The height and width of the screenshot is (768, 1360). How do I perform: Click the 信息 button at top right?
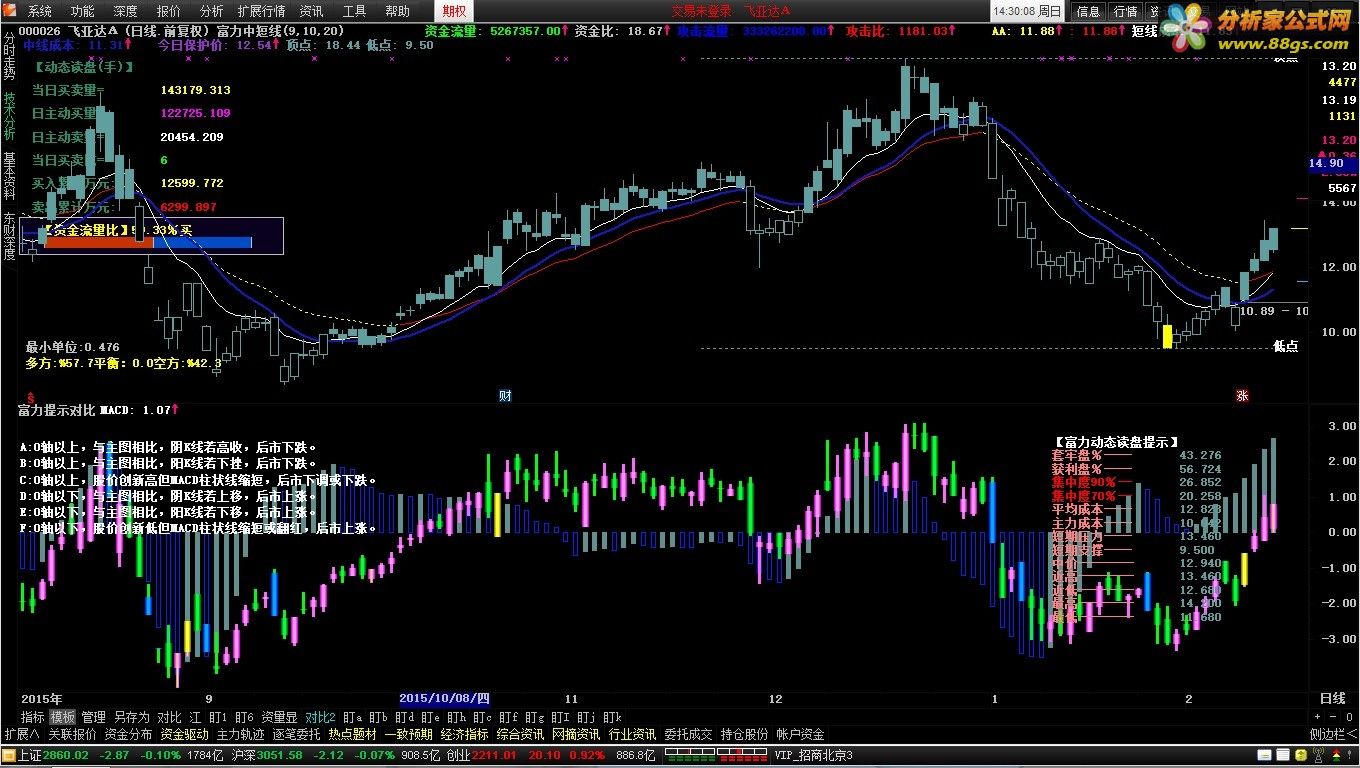(1088, 11)
